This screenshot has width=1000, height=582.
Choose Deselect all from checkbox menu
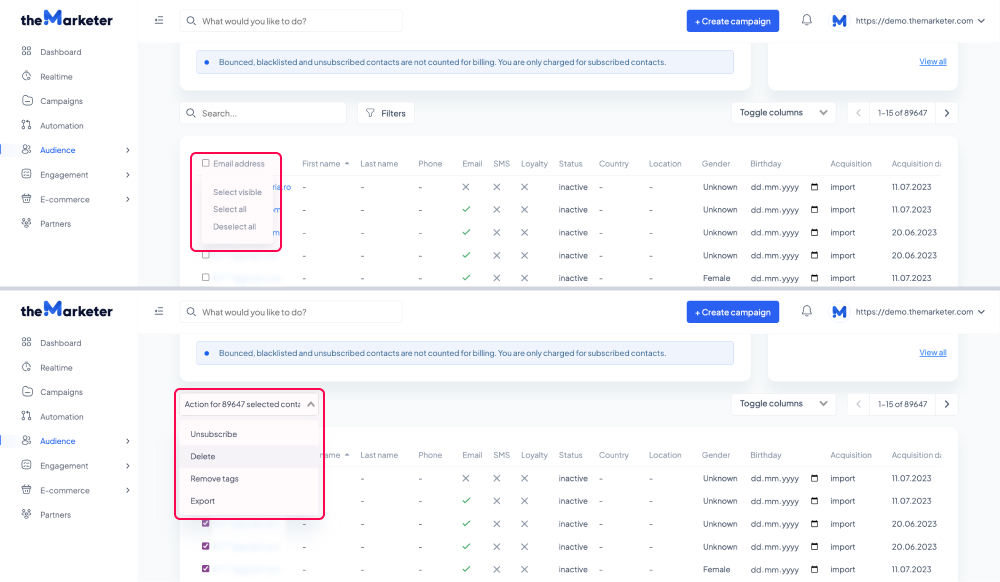(235, 226)
